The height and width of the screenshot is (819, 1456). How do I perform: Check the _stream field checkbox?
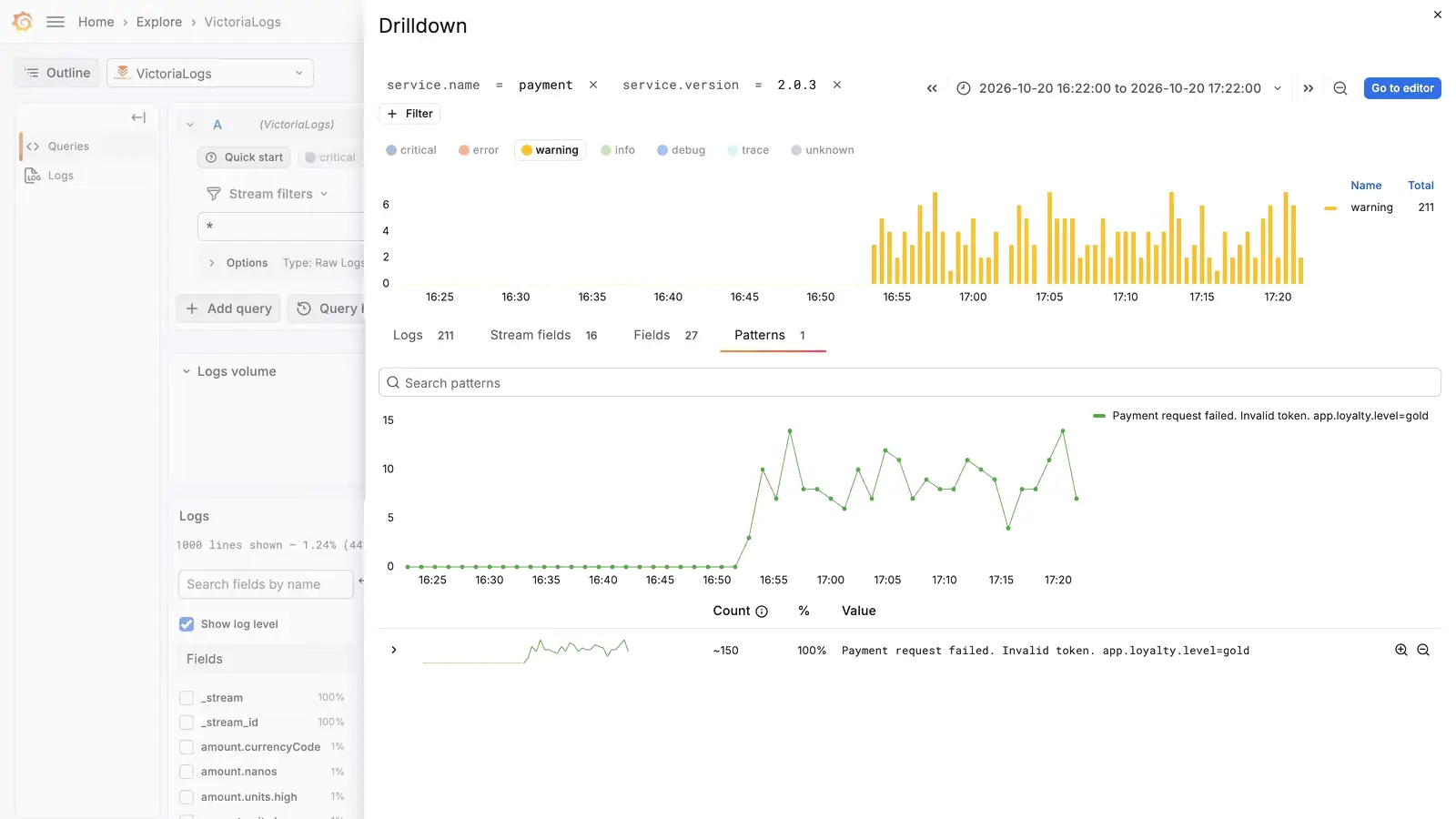[187, 698]
